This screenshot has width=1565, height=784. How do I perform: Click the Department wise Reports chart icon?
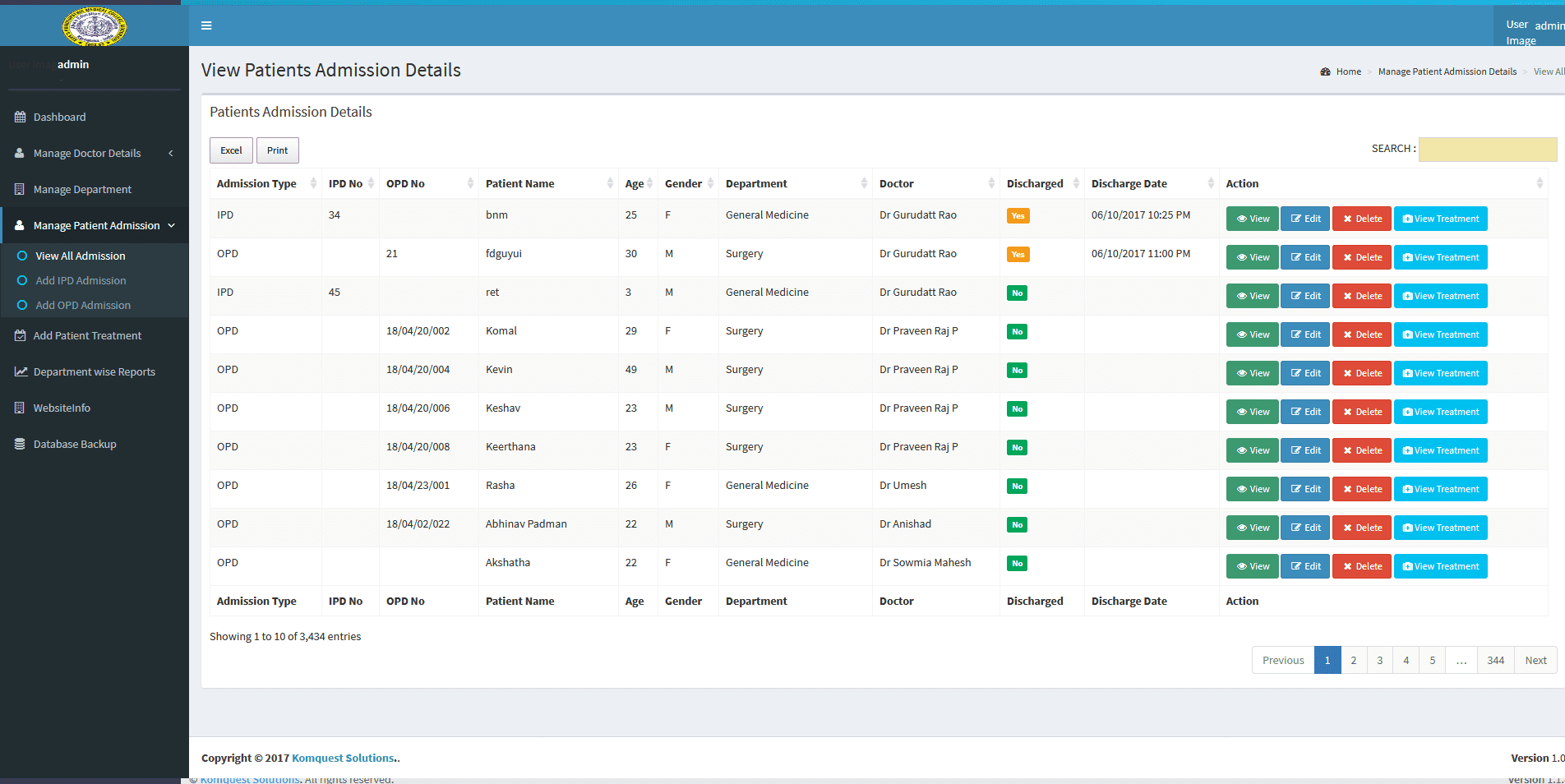pos(21,371)
